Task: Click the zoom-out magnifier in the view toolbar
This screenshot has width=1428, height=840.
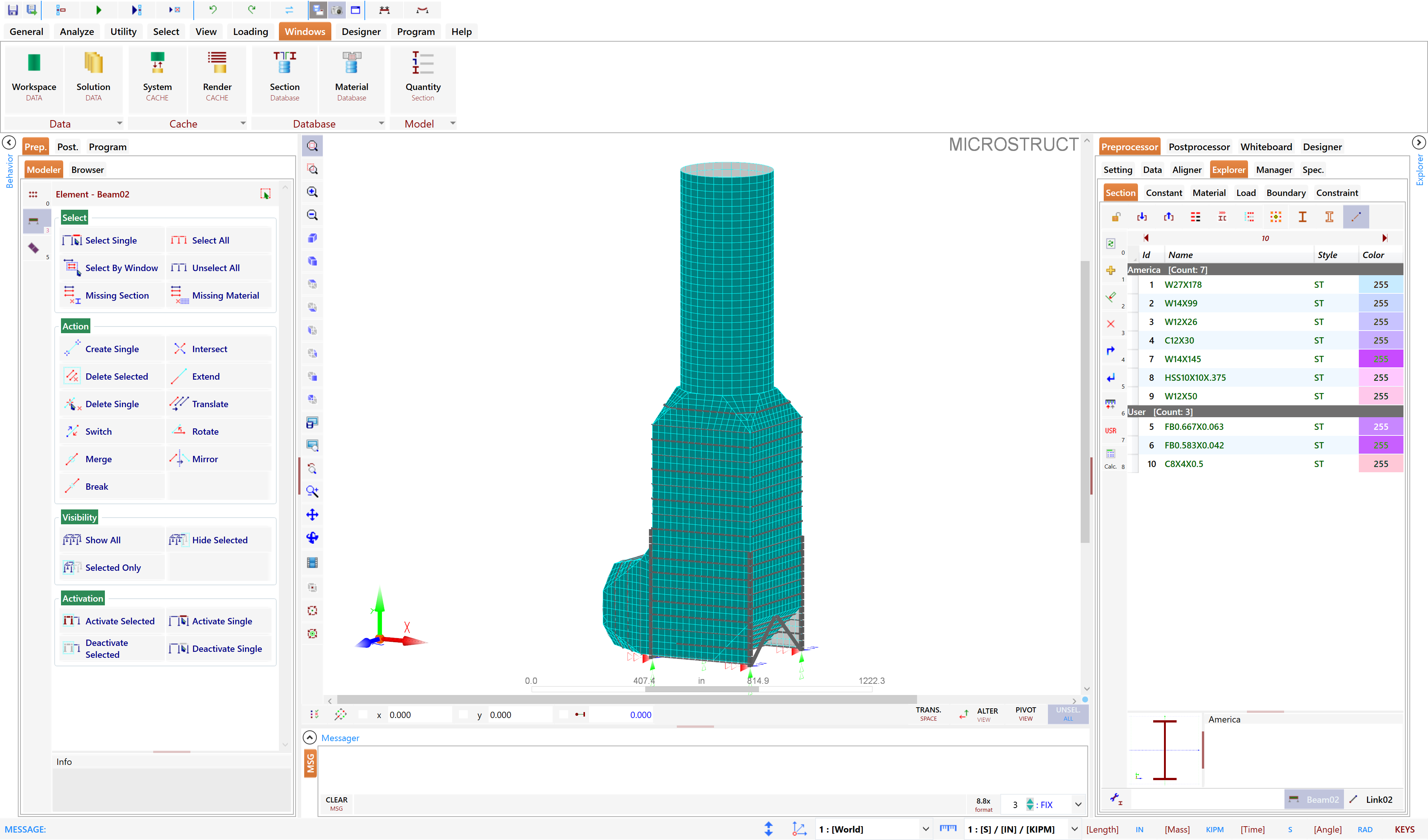Action: pos(312,215)
